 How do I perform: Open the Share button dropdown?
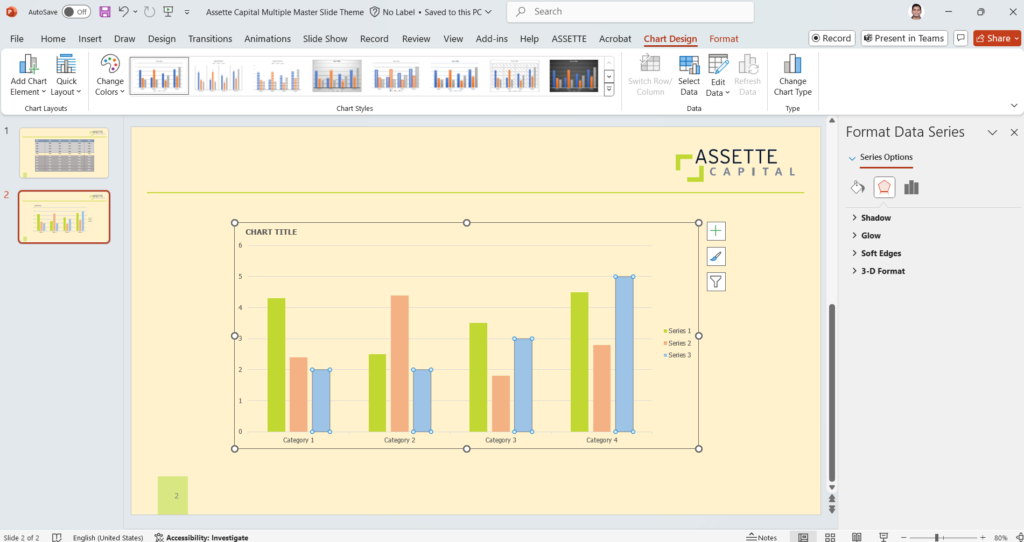coord(1017,38)
